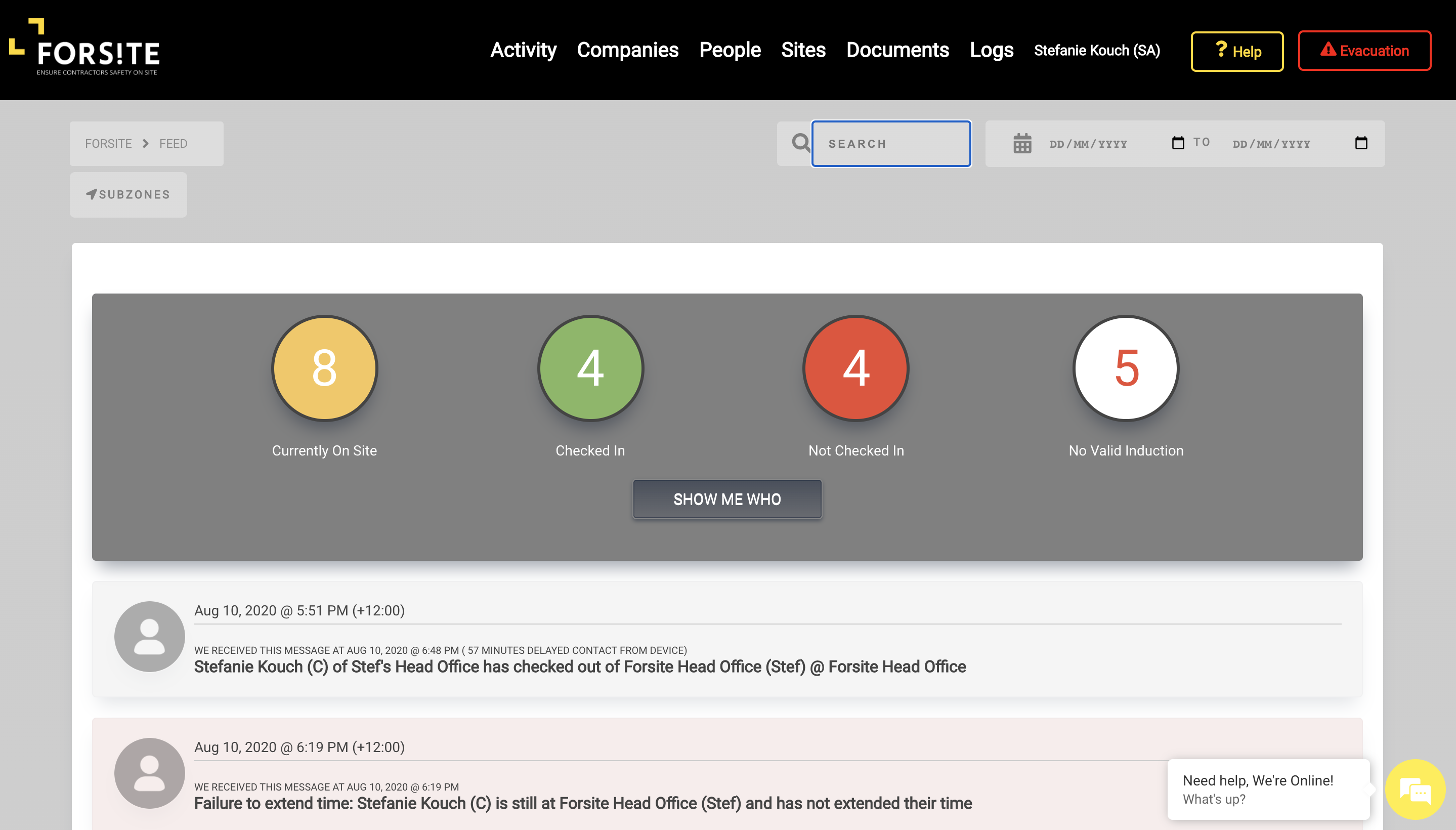The height and width of the screenshot is (830, 1456).
Task: Select the red Not Checked In circle
Action: (855, 368)
